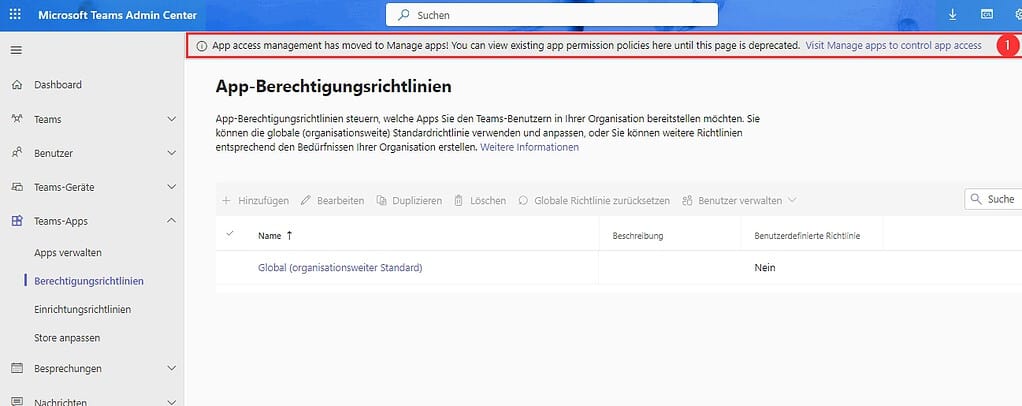Click the Dashboard home icon
This screenshot has width=1022, height=406.
(18, 85)
